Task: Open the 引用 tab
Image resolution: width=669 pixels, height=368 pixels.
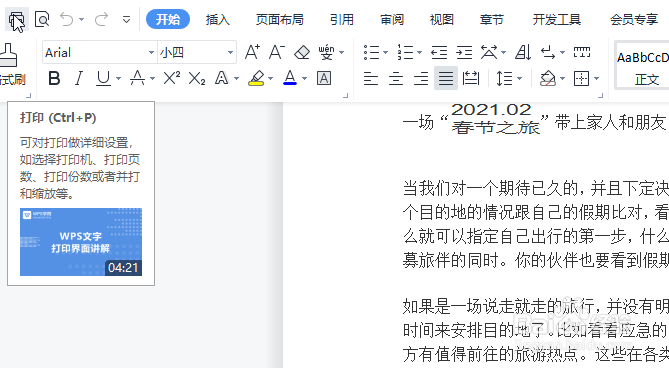Action: [342, 20]
